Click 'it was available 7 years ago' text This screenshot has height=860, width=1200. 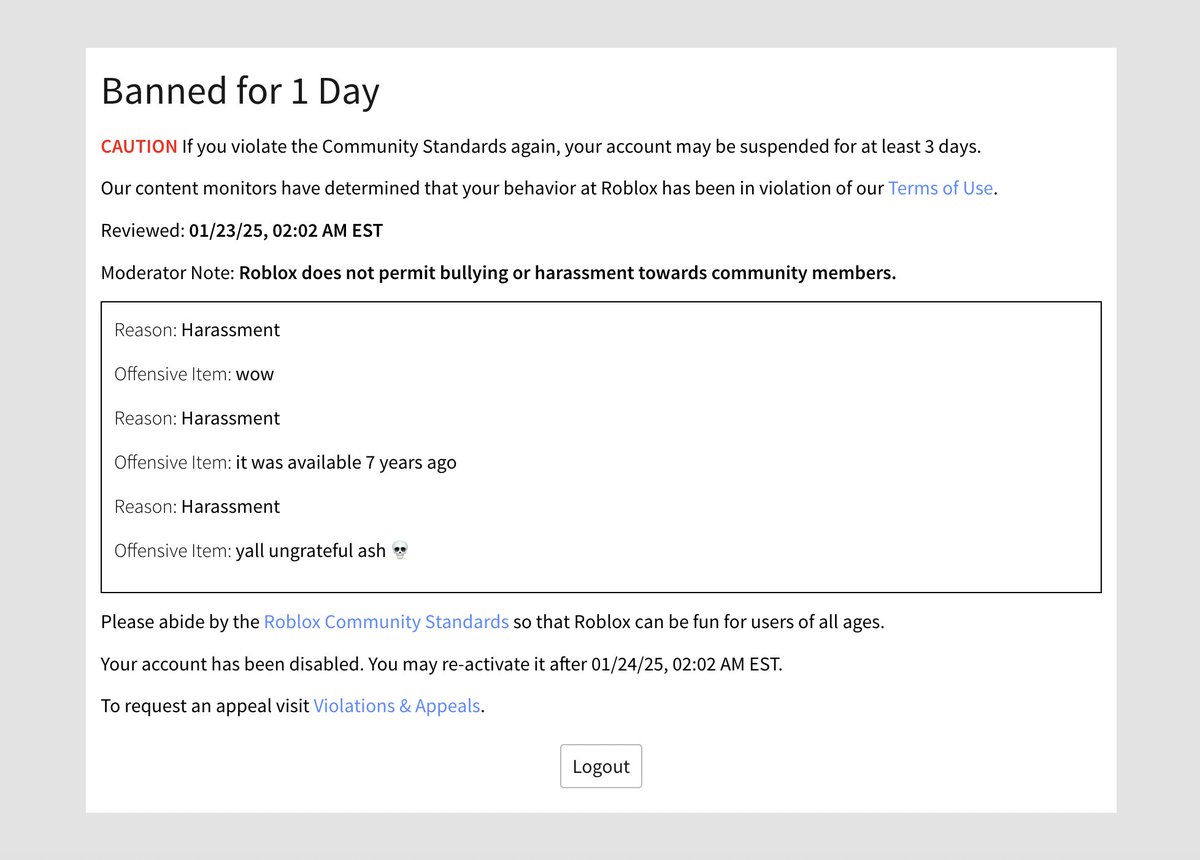(x=346, y=463)
